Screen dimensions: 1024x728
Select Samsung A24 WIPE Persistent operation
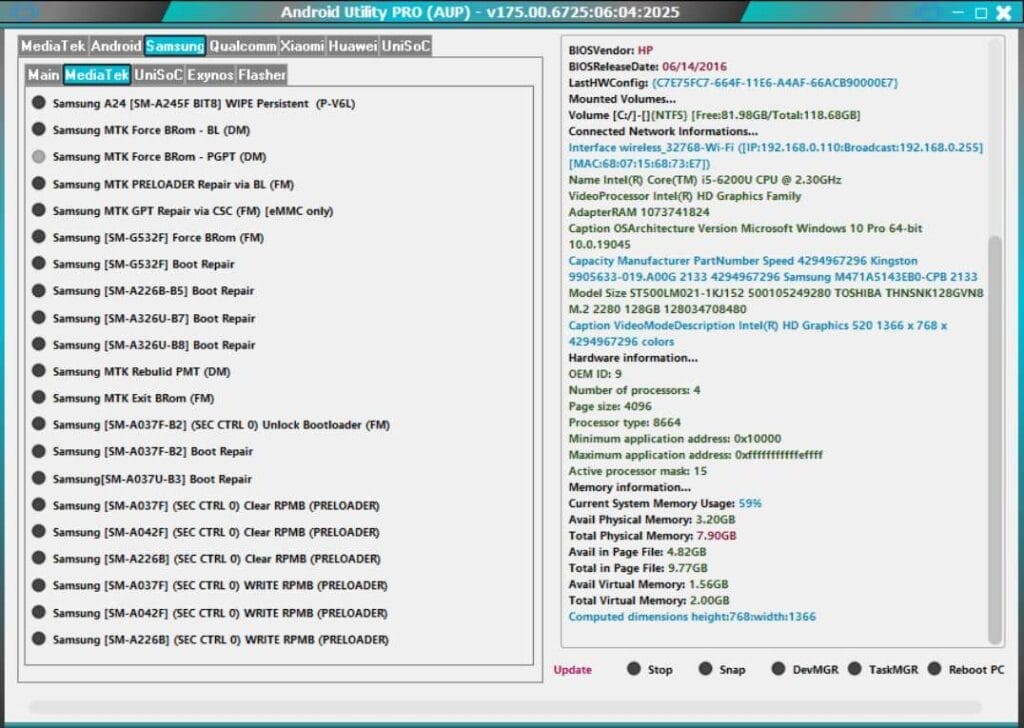pyautogui.click(x=40, y=103)
